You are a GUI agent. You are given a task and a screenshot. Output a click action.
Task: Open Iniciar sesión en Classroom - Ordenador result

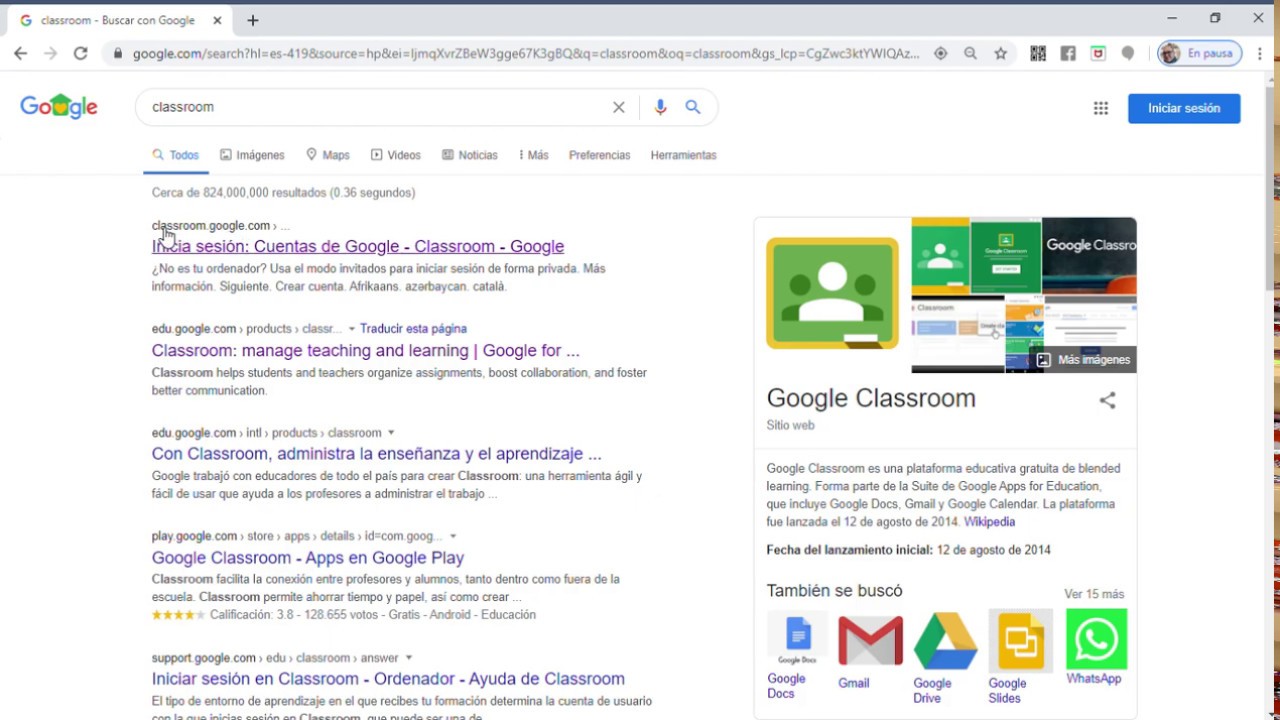[388, 679]
